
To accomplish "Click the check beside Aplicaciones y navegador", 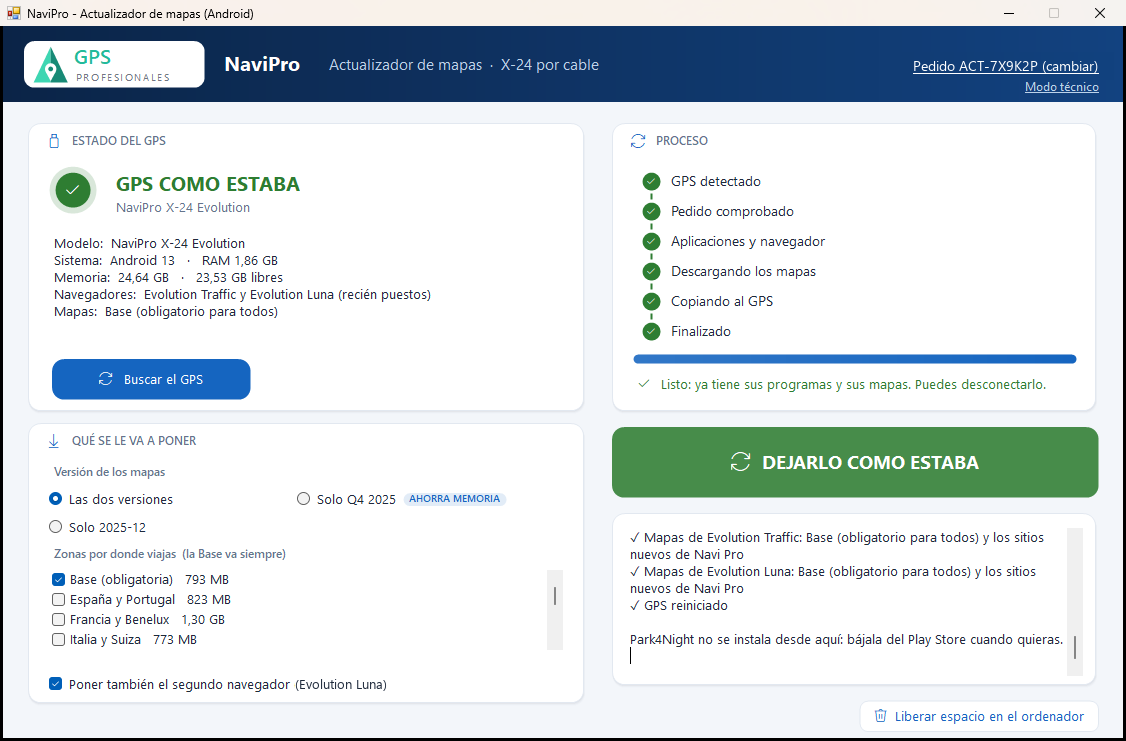I will [x=651, y=241].
